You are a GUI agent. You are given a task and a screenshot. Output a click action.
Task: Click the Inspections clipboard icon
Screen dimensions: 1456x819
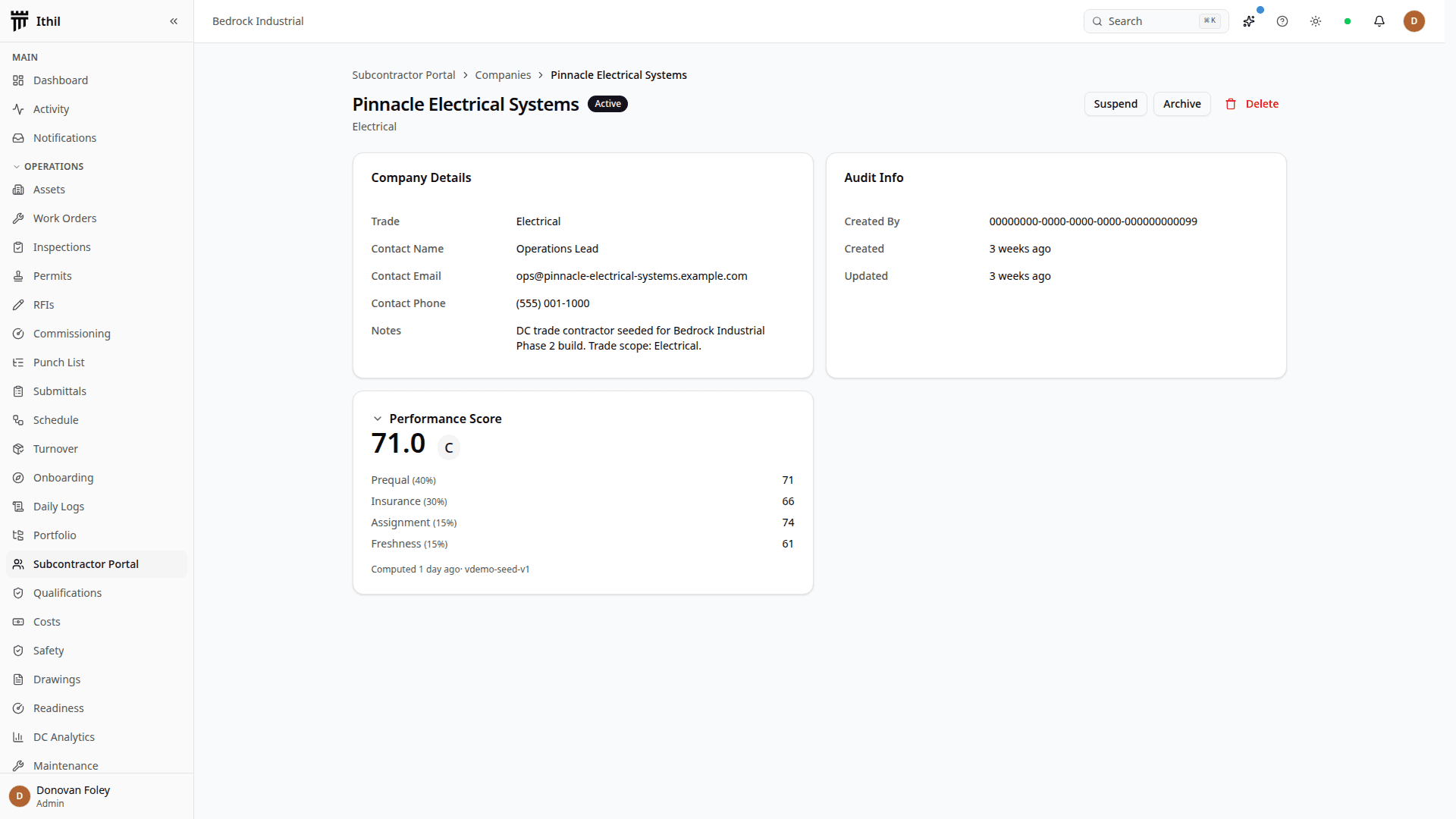pyautogui.click(x=18, y=247)
